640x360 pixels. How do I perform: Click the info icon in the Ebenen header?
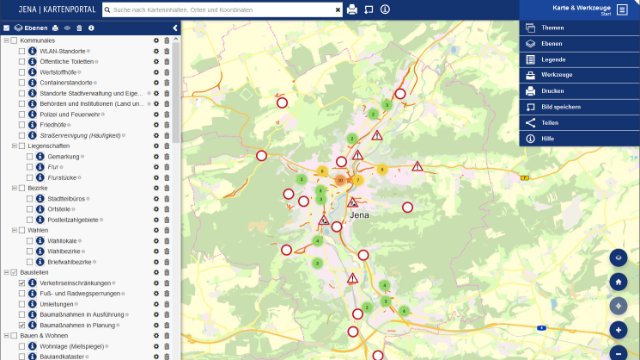[91, 28]
